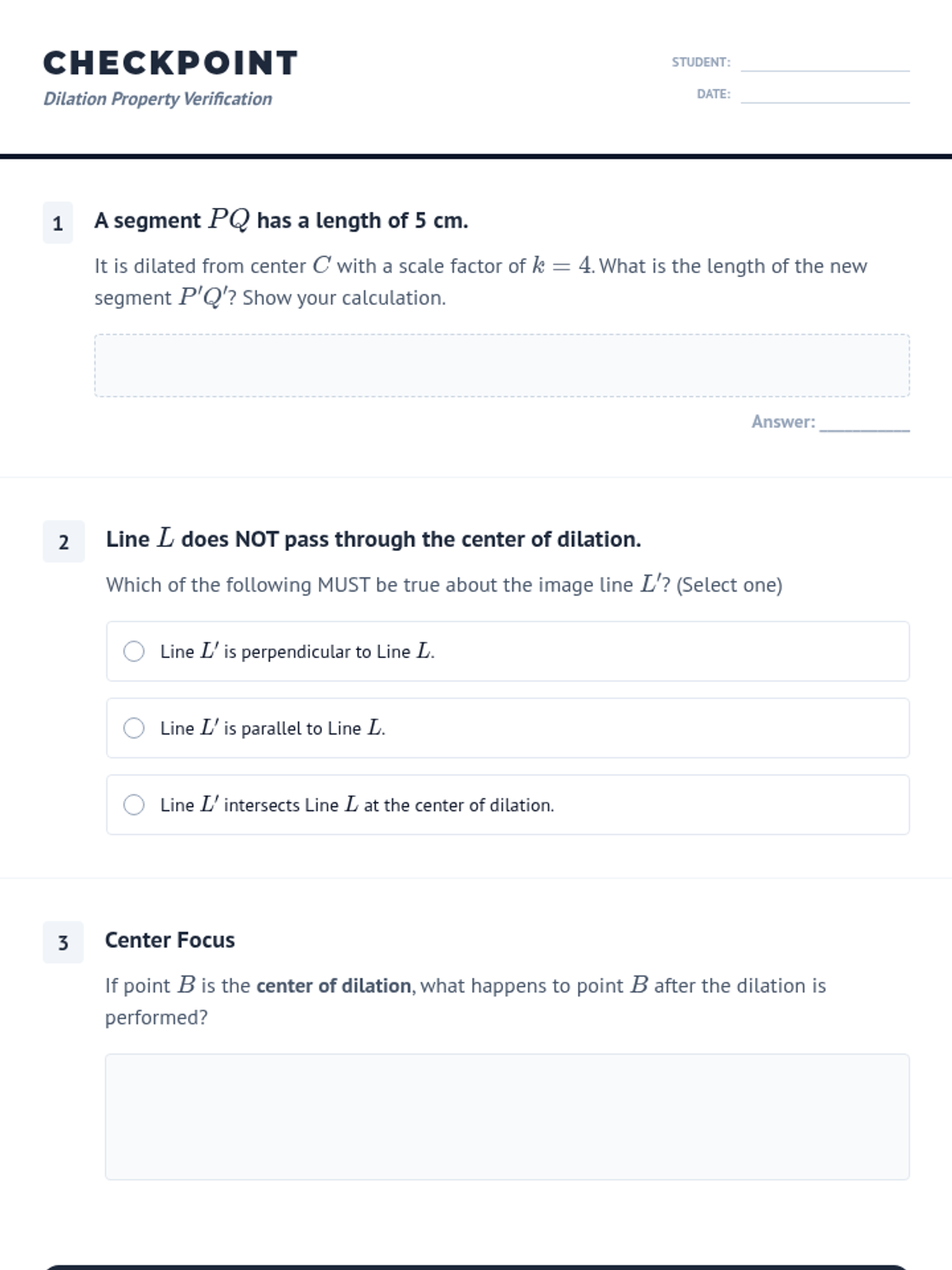Click the question 2 number badge
This screenshot has width=952, height=1270.
[x=63, y=542]
